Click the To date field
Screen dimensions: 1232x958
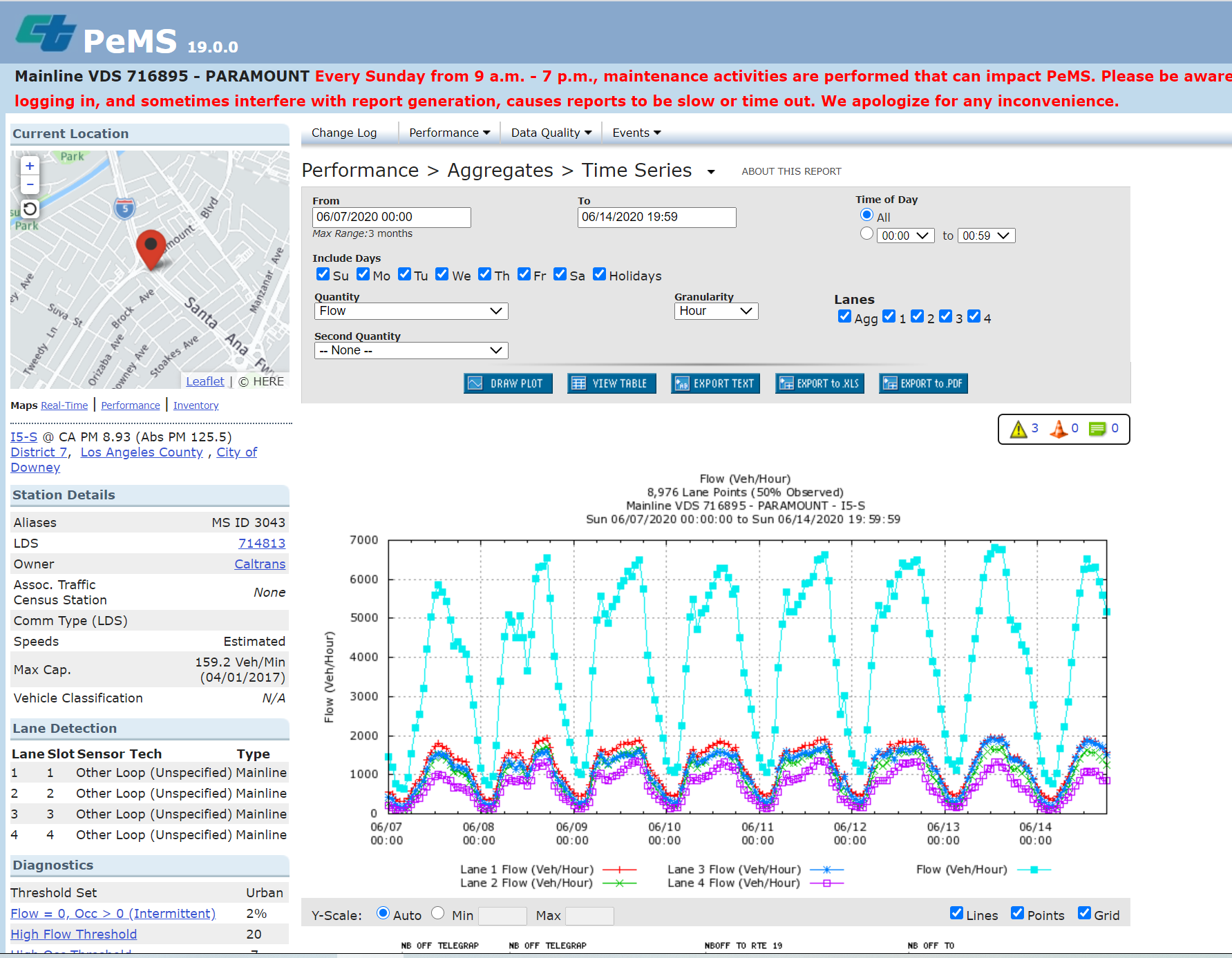(656, 218)
